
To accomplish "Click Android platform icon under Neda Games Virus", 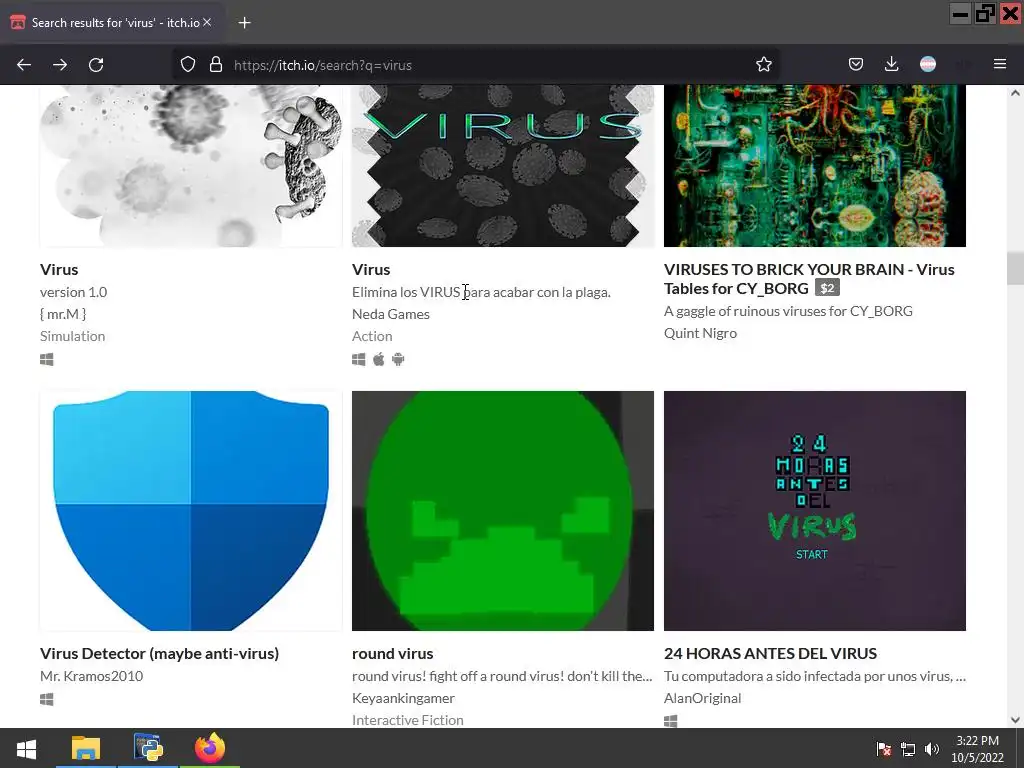I will (398, 360).
